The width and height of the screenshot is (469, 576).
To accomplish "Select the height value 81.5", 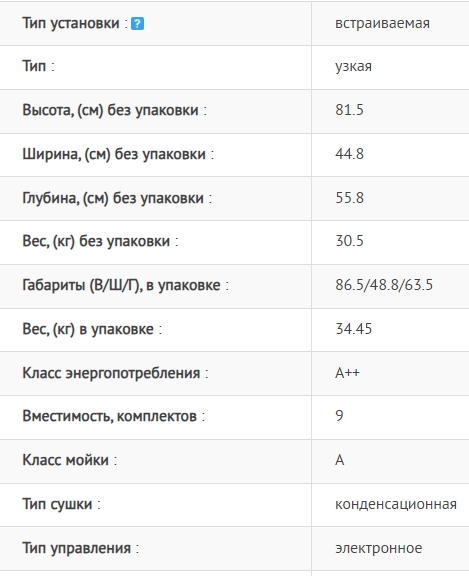I will pos(349,110).
